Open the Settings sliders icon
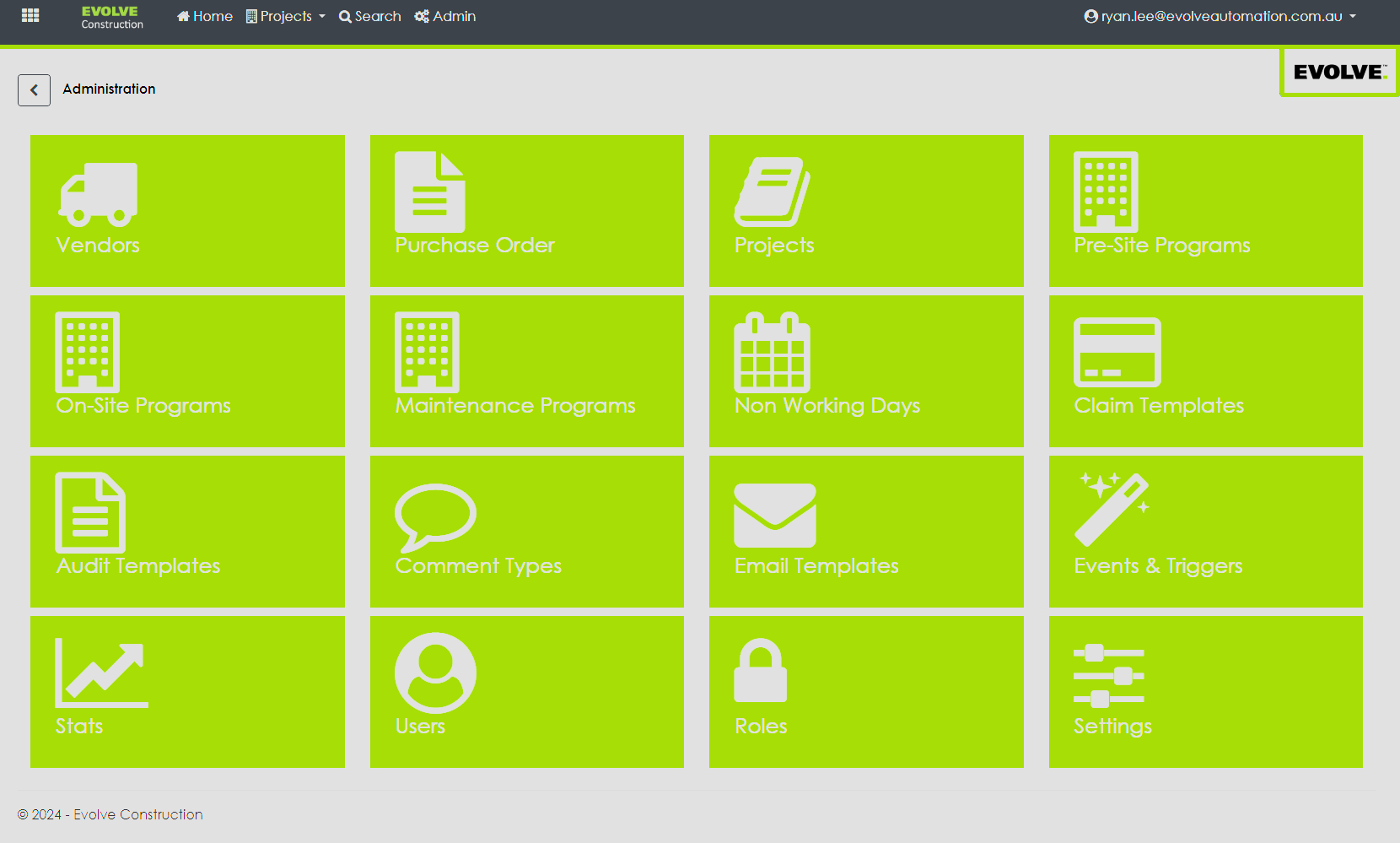This screenshot has height=843, width=1400. 1108,676
